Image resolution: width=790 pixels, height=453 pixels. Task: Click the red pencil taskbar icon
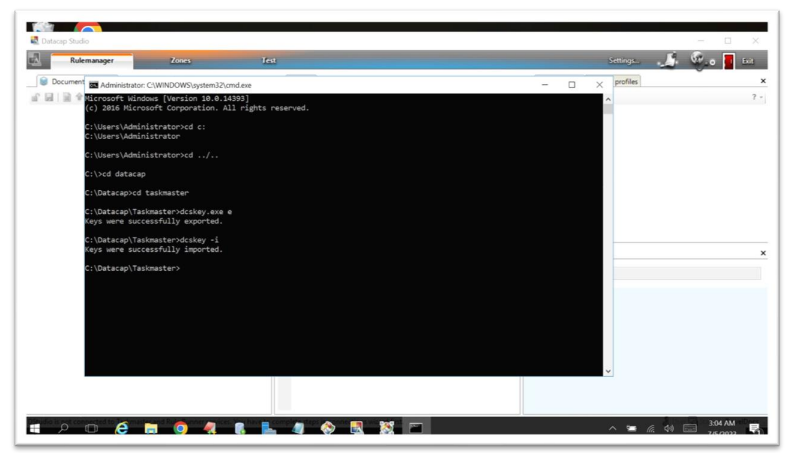coord(210,428)
